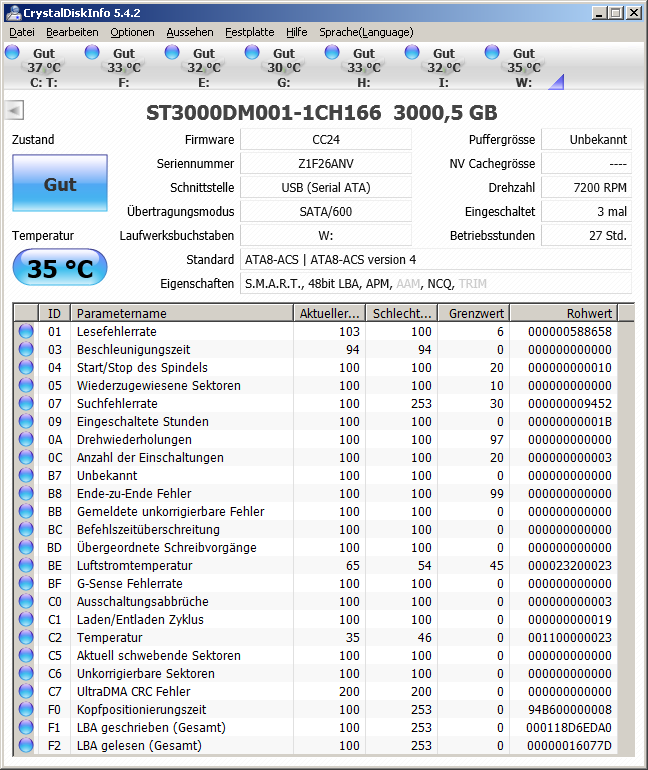Click status orb for Wiederzugewiesene Sektoren
Screen dimensions: 648x770
[26, 385]
